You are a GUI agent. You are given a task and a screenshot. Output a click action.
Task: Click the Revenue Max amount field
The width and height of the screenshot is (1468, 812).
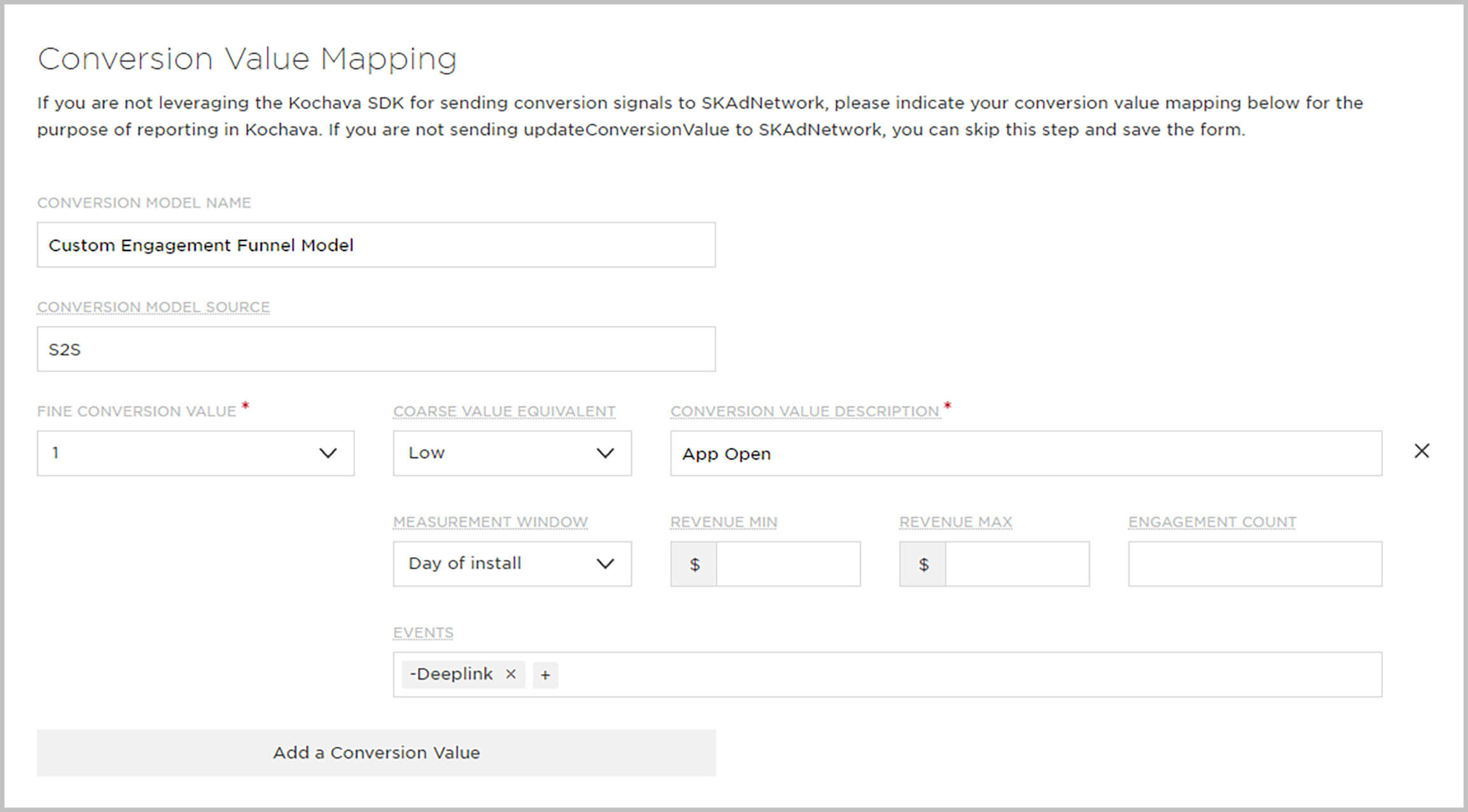tap(1017, 564)
